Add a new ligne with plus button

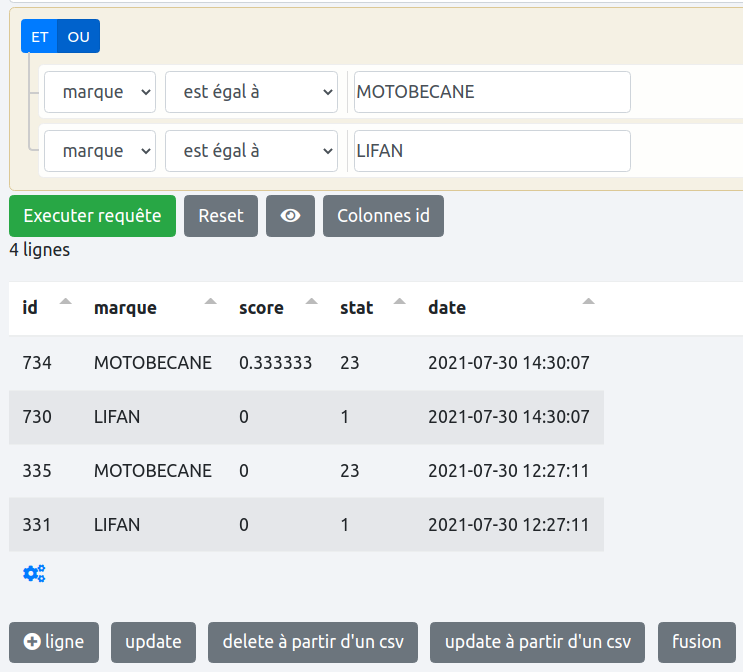click(x=54, y=642)
